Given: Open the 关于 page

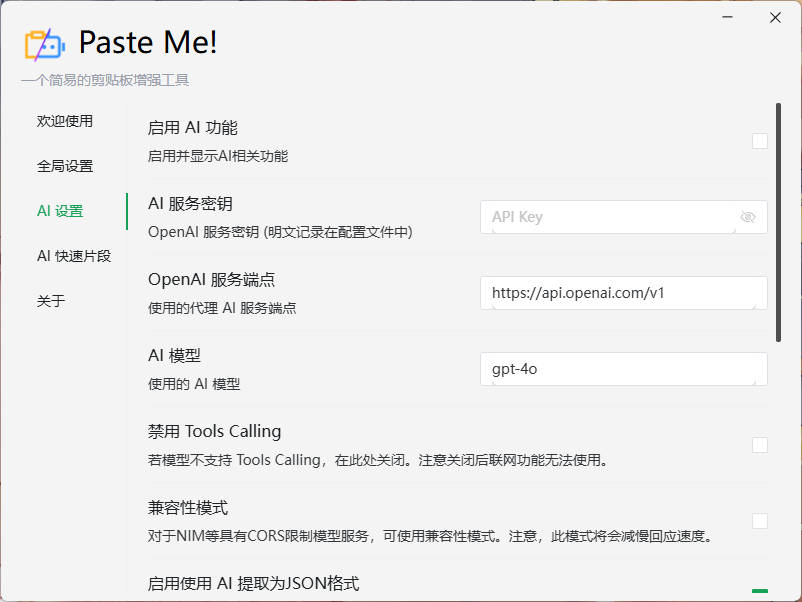Looking at the screenshot, I should click(50, 301).
